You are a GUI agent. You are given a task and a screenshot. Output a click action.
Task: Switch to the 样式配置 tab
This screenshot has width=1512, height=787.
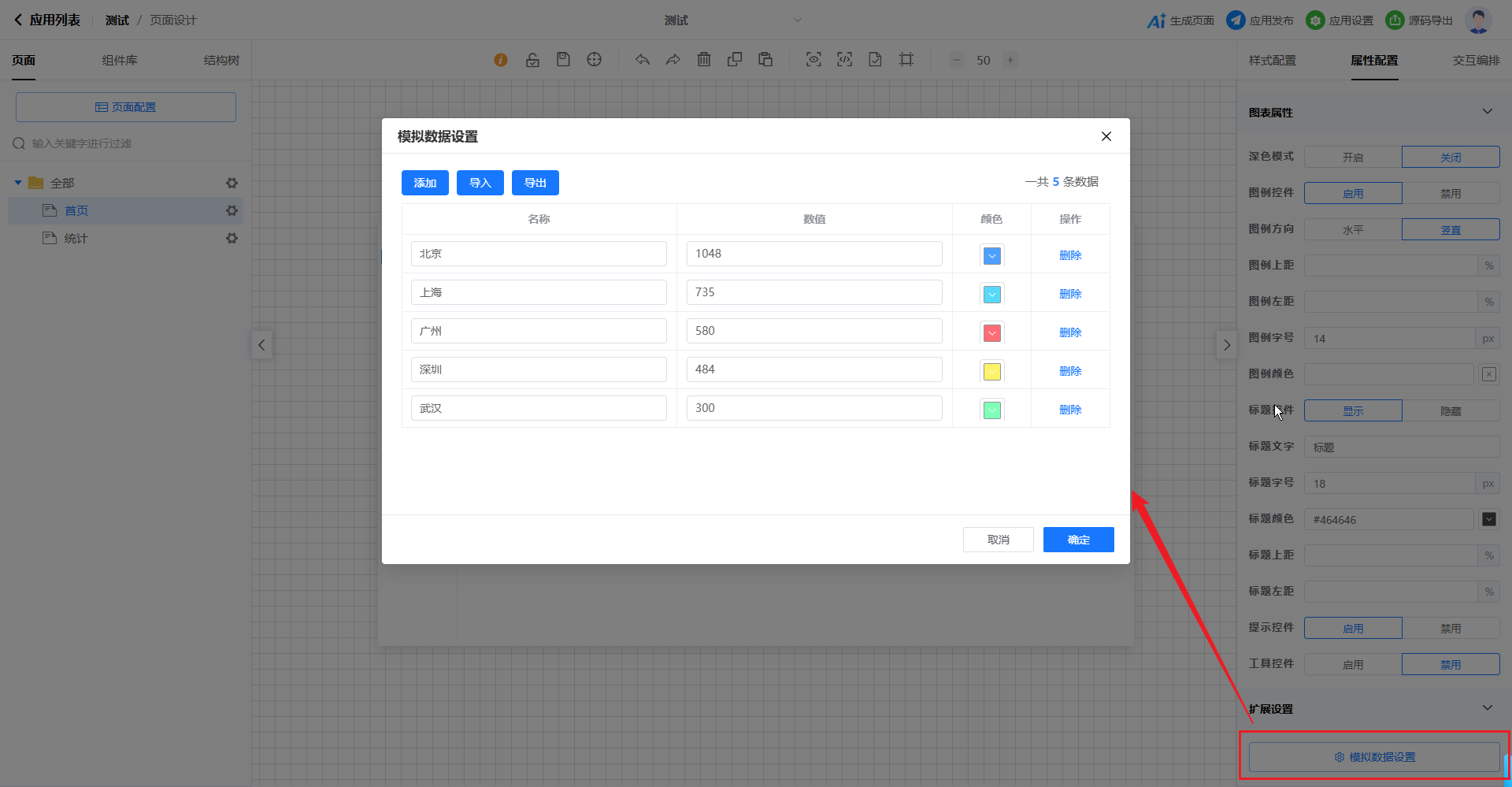click(x=1272, y=61)
